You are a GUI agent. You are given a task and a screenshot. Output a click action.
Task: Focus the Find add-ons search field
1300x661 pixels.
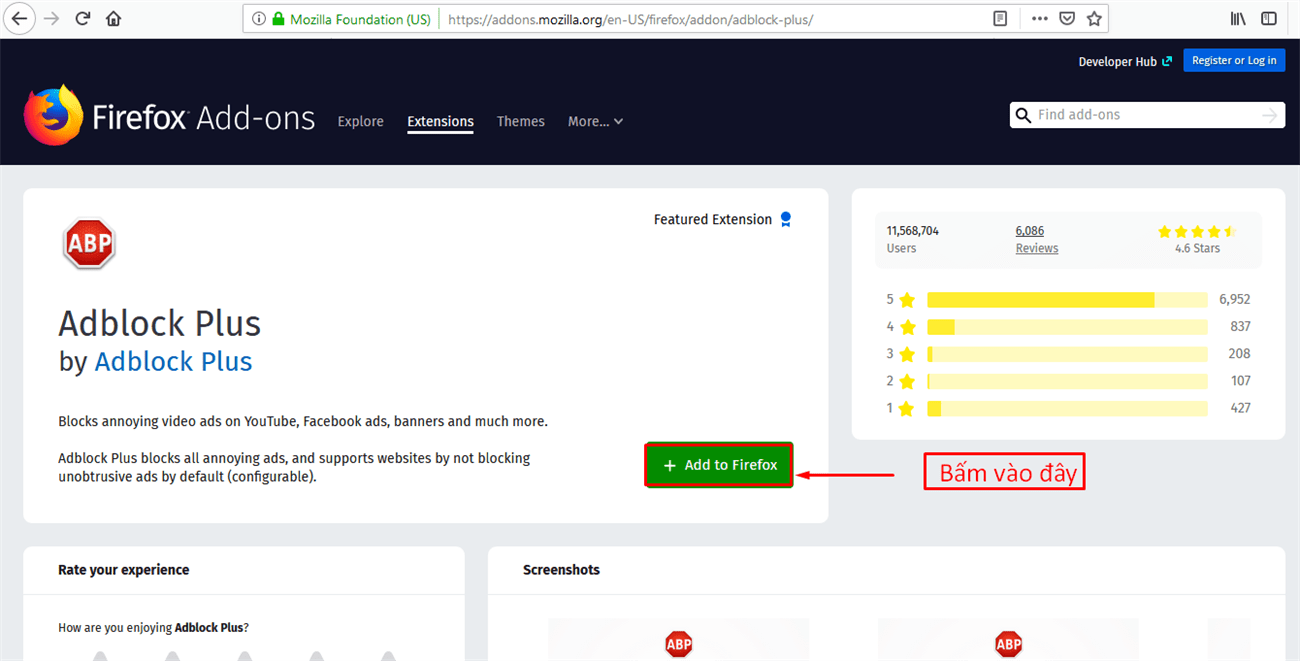[x=1146, y=115]
